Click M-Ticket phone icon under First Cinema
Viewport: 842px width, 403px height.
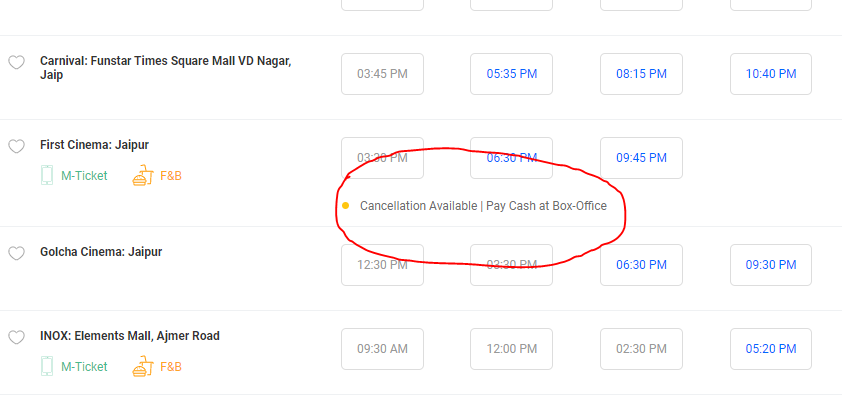tap(47, 175)
